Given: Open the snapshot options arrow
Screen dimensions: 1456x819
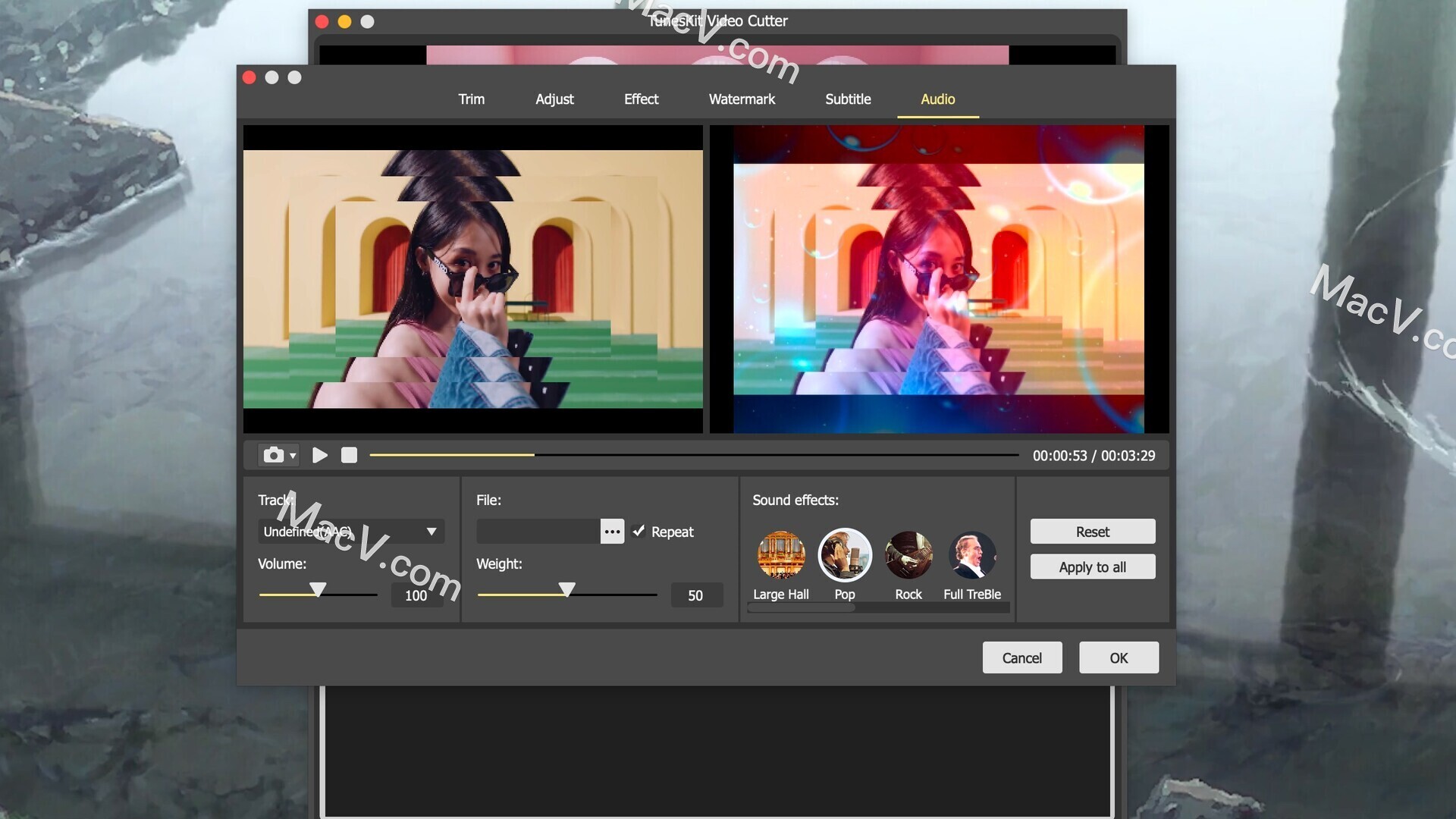Looking at the screenshot, I should [293, 456].
